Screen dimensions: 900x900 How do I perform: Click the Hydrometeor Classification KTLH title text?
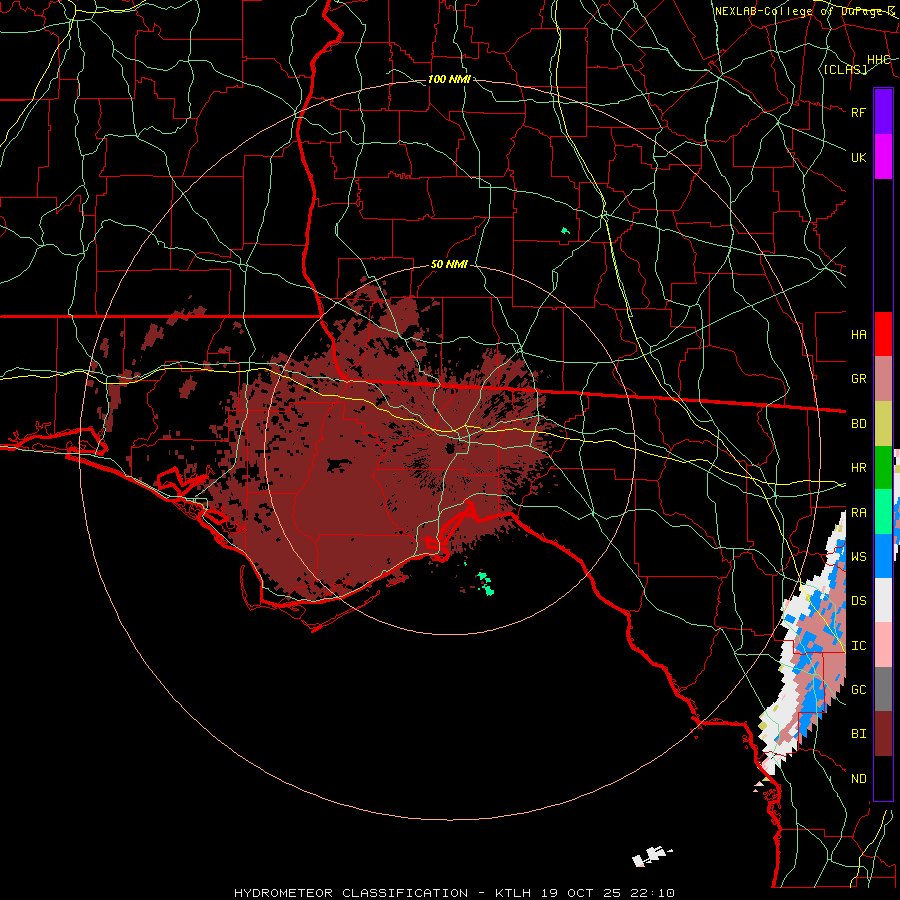pos(454,893)
